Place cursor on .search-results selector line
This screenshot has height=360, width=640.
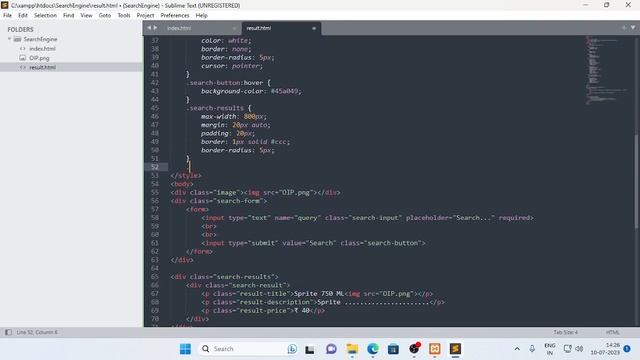pyautogui.click(x=219, y=108)
